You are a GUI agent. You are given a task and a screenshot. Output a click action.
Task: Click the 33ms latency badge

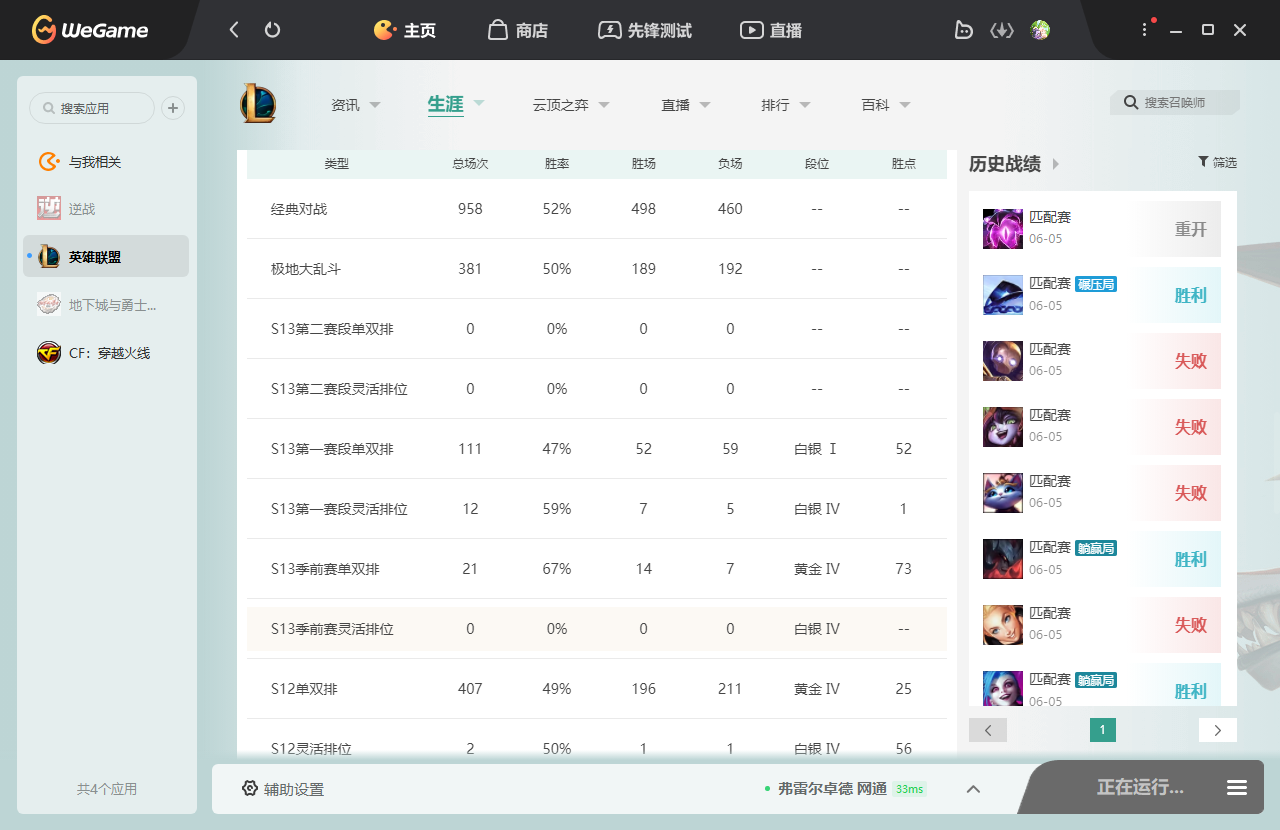910,789
